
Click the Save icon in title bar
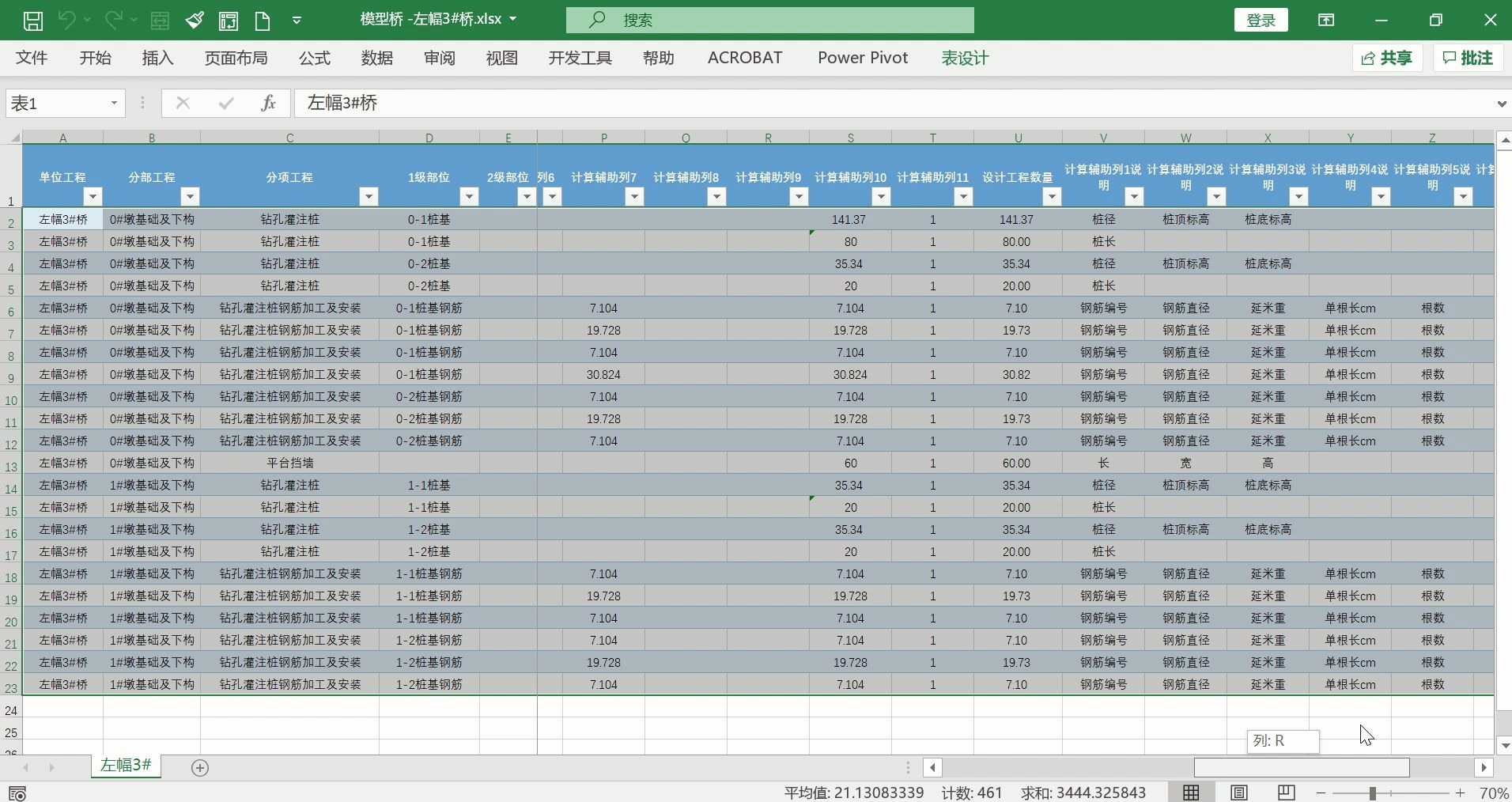click(32, 21)
